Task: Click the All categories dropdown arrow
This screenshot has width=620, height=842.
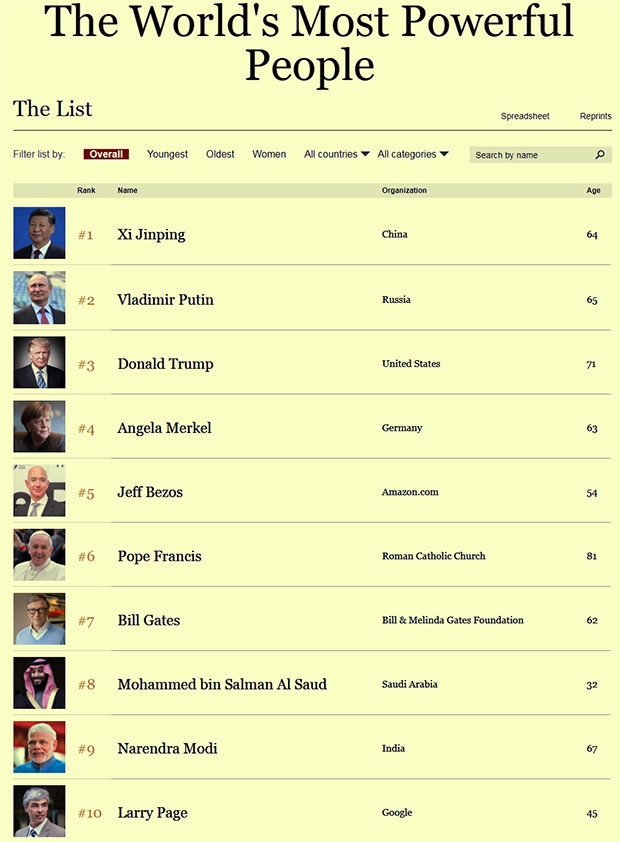Action: click(444, 154)
